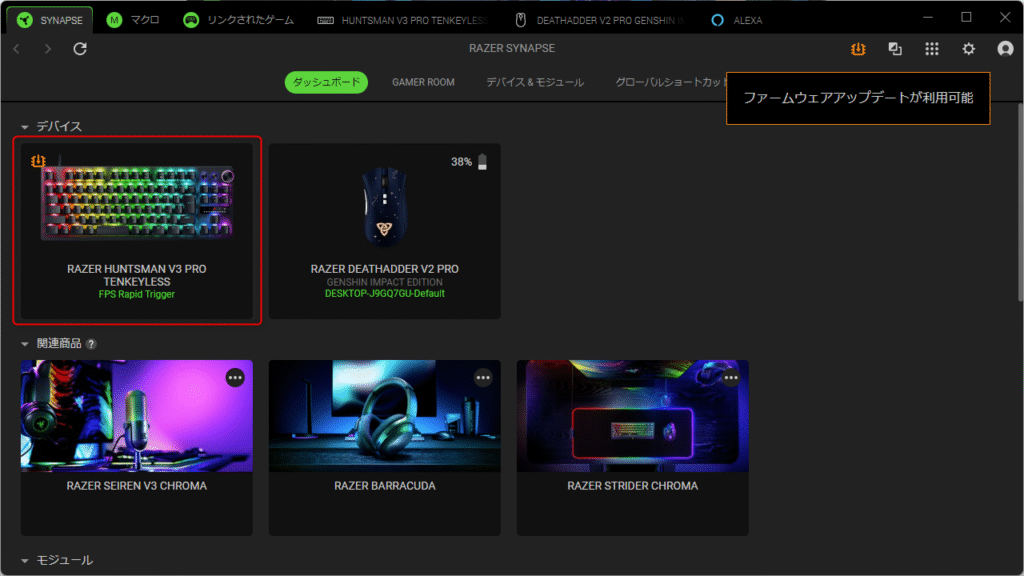Collapse the デバイス section
Screen dimensions: 1024x576
coord(25,127)
